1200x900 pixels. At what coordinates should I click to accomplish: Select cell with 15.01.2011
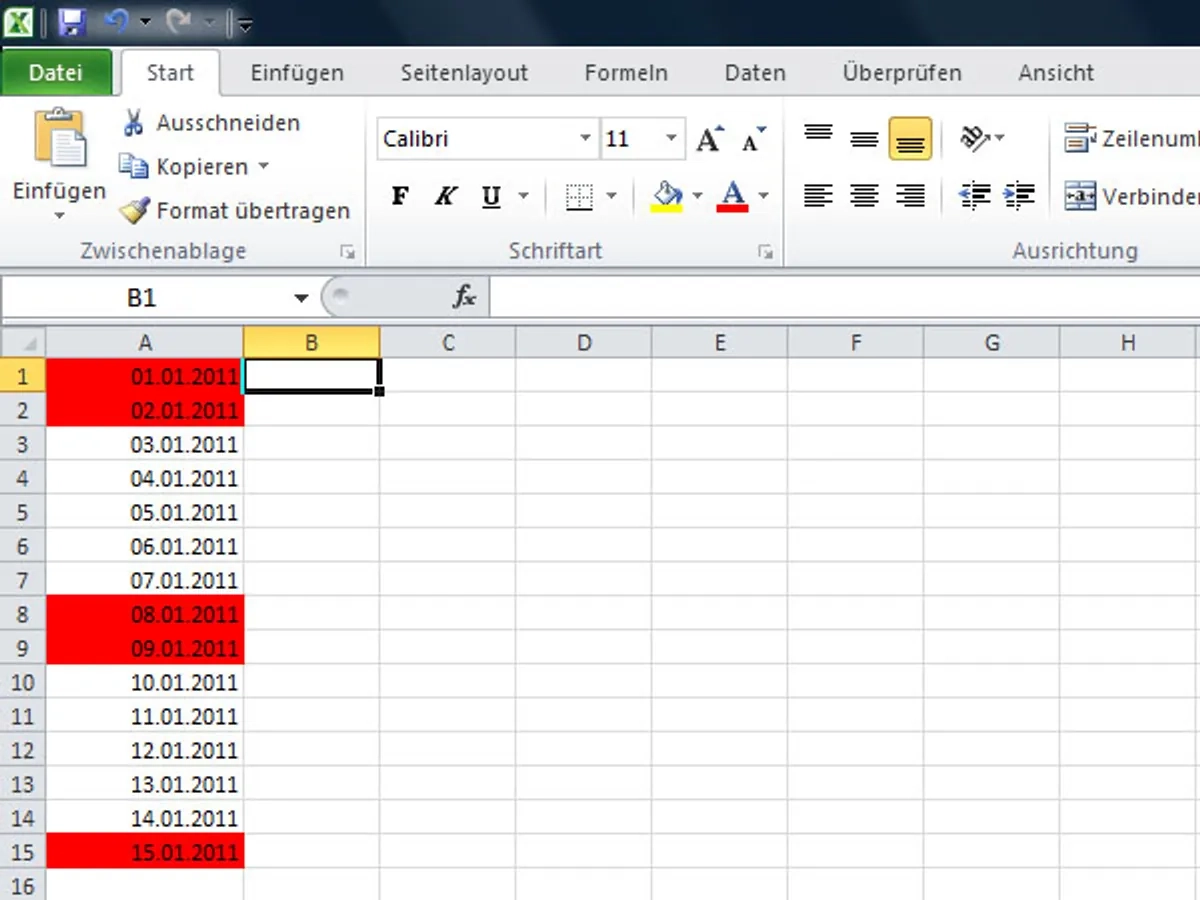[145, 853]
